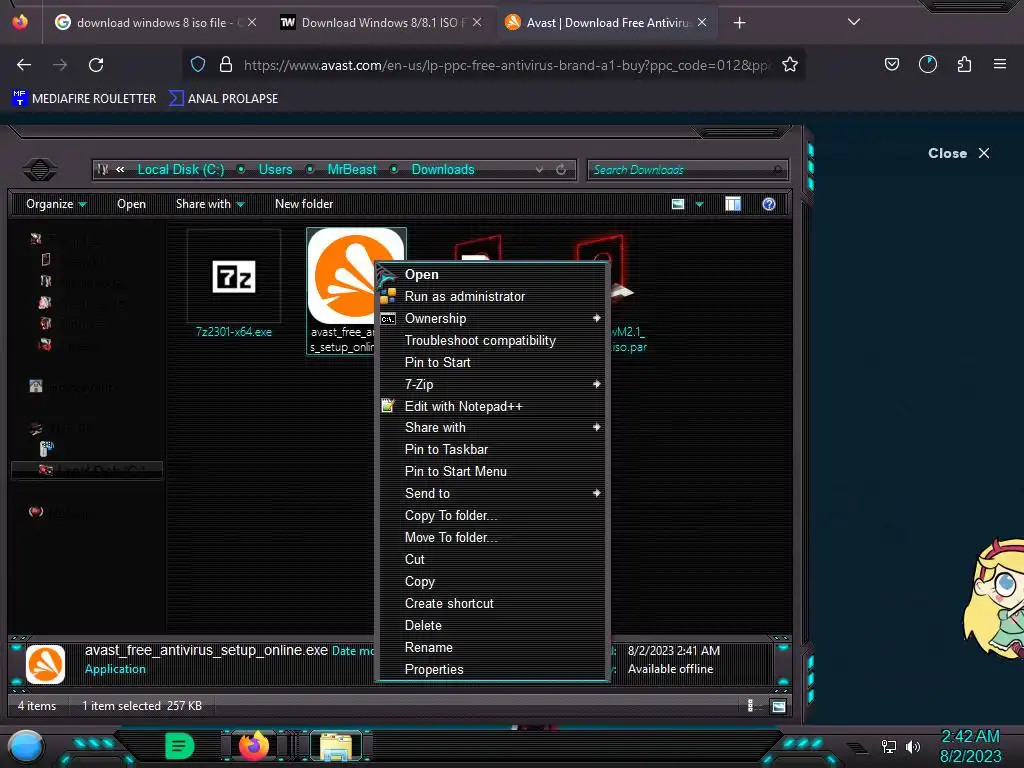Screen dimensions: 1024x768
Task: Expand the view options dropdown arrow
Action: point(699,205)
